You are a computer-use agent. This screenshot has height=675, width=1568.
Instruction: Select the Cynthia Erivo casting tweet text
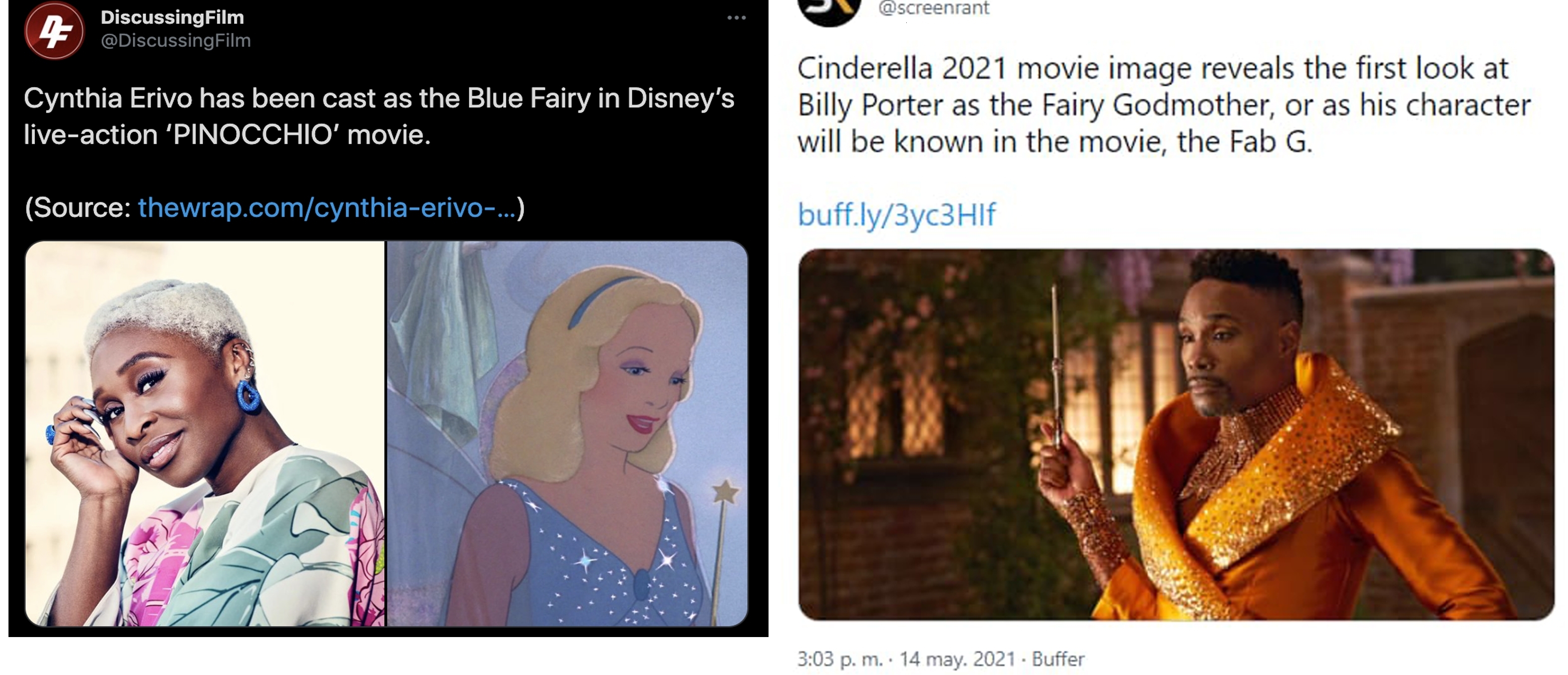[x=379, y=116]
